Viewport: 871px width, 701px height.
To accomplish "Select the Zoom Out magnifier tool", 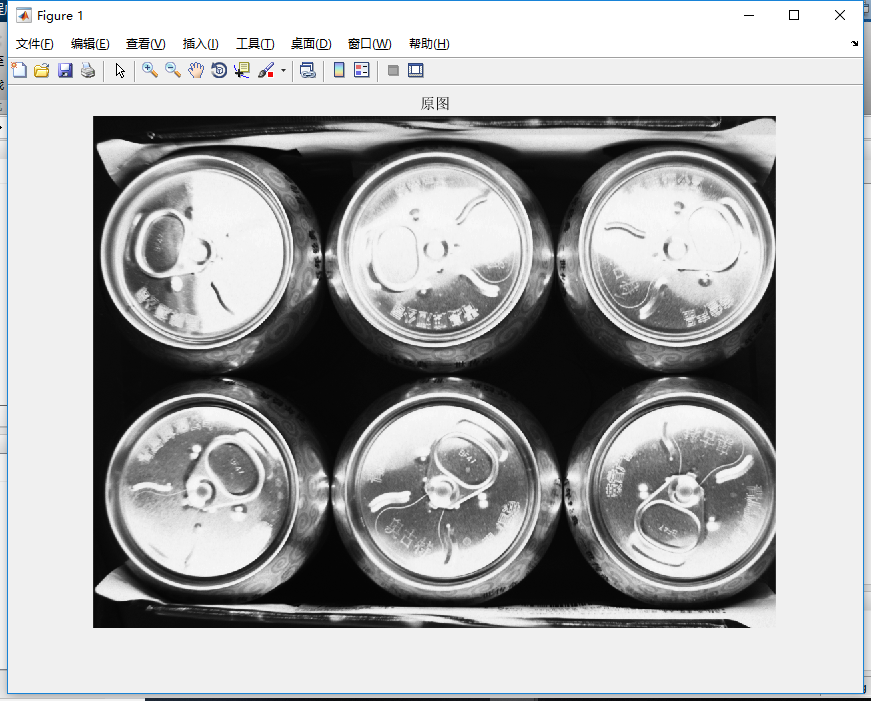I will (173, 71).
